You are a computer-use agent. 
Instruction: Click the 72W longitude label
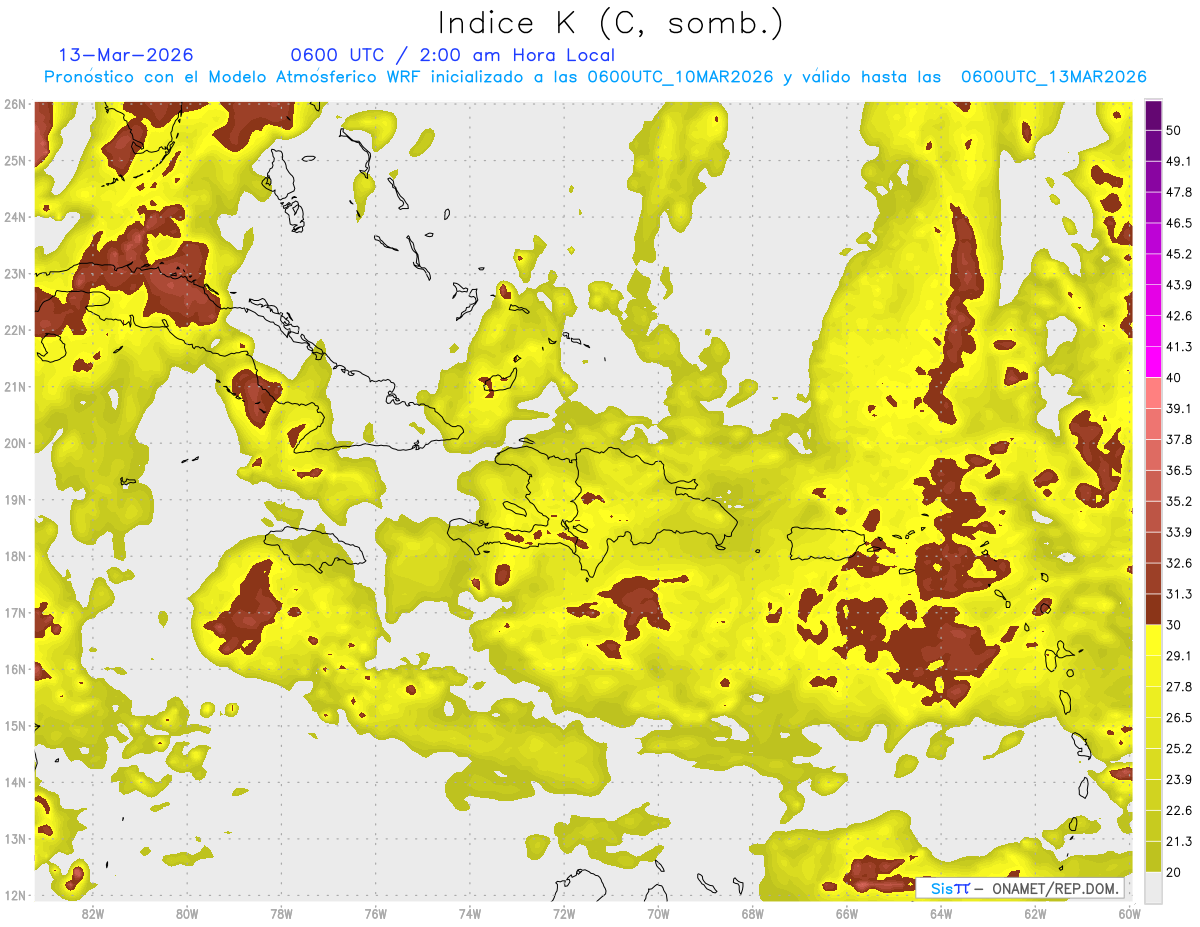pos(564,913)
